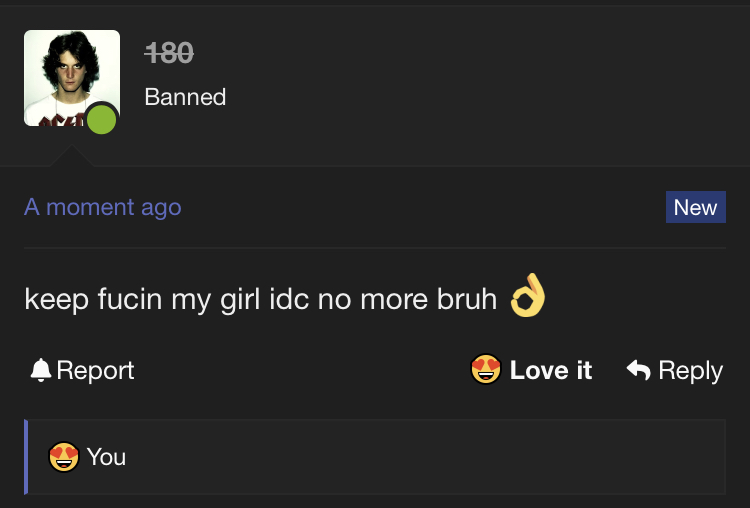Click the curved reply arrow icon
750x508 pixels.
(x=639, y=370)
